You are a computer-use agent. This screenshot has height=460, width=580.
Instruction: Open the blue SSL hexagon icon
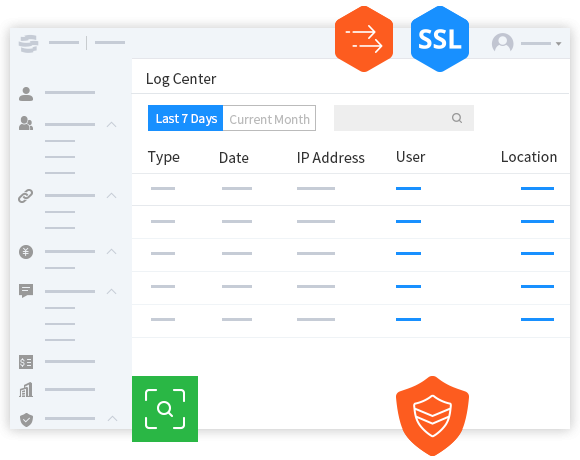click(x=439, y=39)
